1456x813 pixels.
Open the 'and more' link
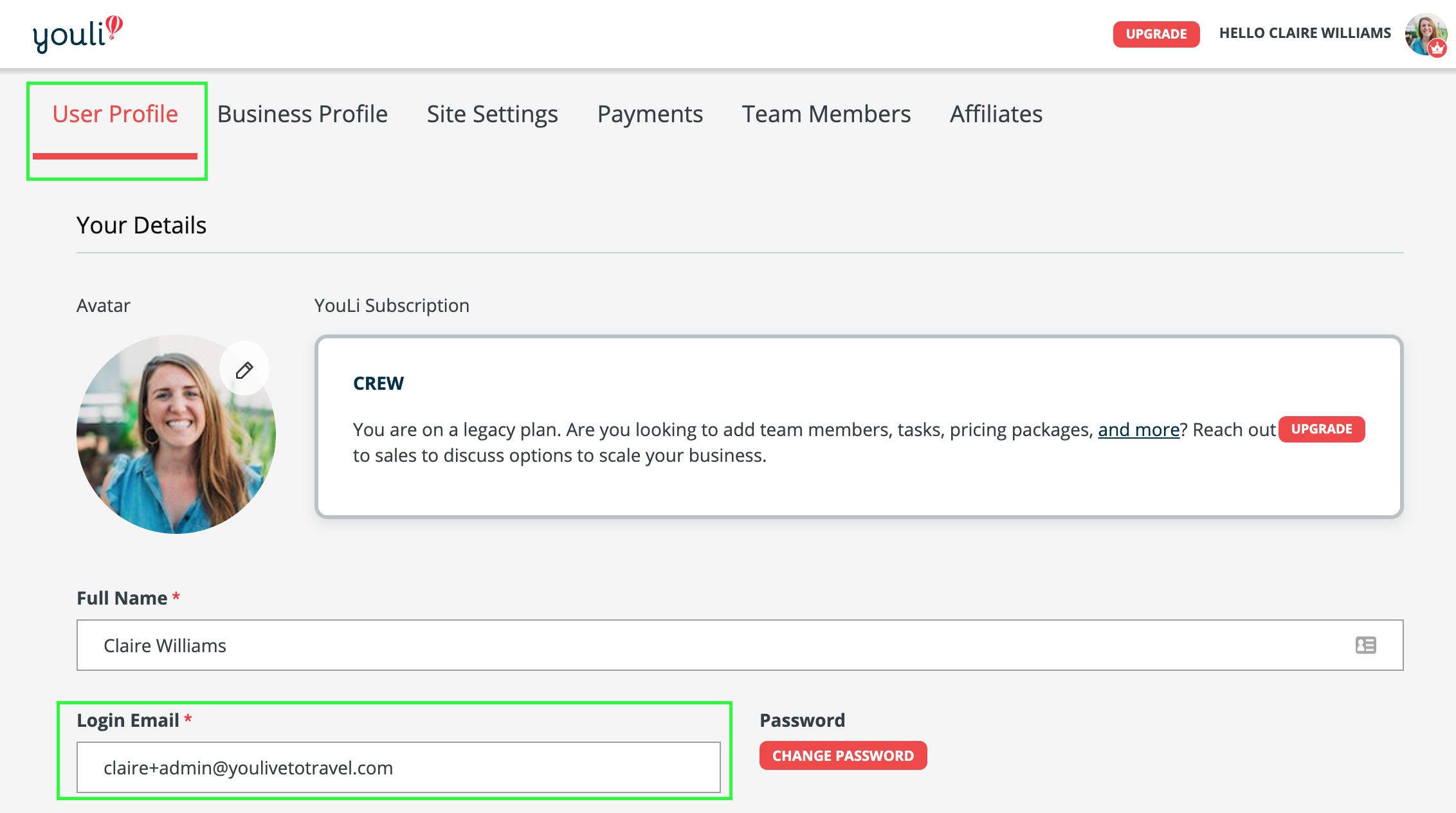(x=1138, y=430)
